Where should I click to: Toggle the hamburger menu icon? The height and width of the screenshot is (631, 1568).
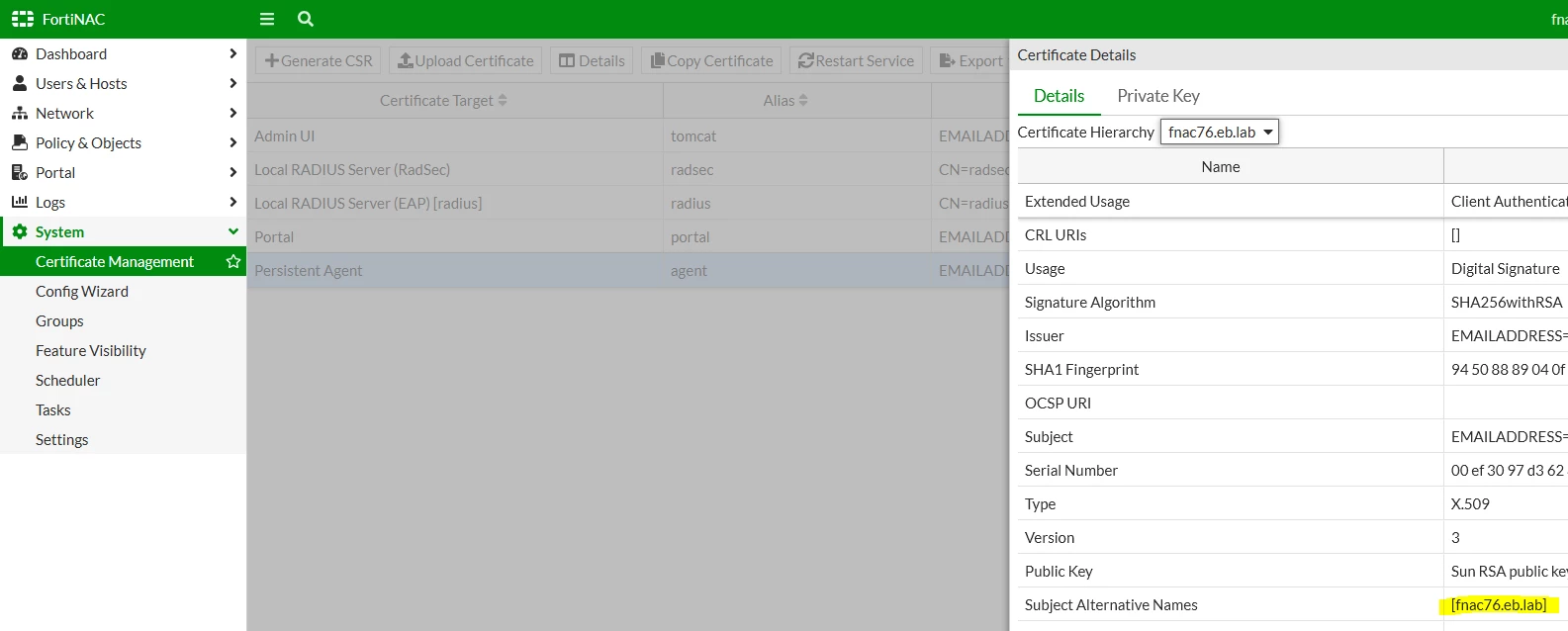(267, 19)
